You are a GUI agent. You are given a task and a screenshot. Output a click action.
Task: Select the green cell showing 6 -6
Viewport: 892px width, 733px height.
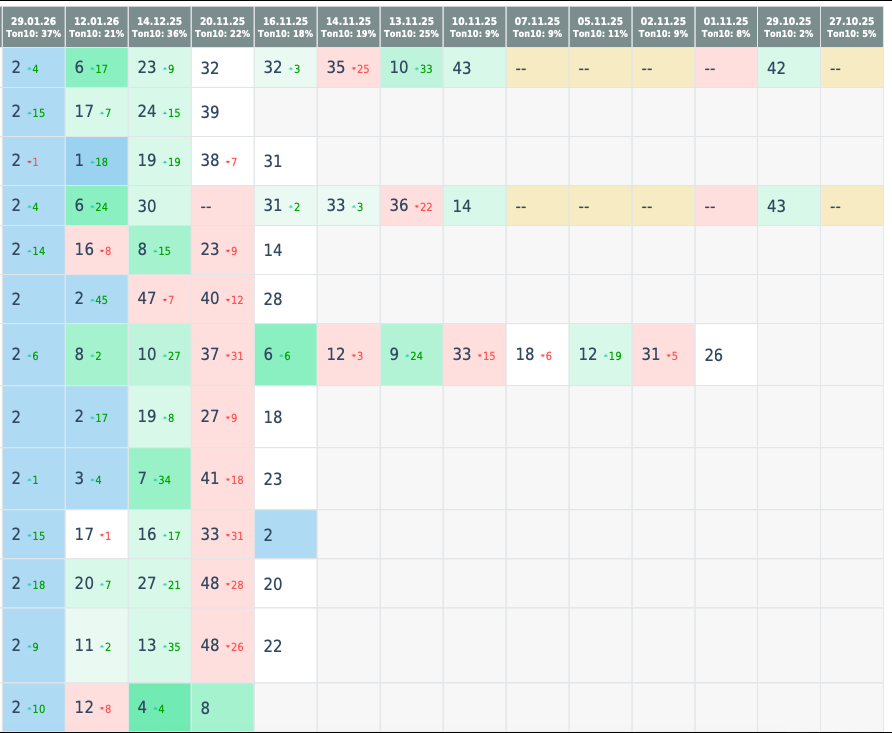286,355
